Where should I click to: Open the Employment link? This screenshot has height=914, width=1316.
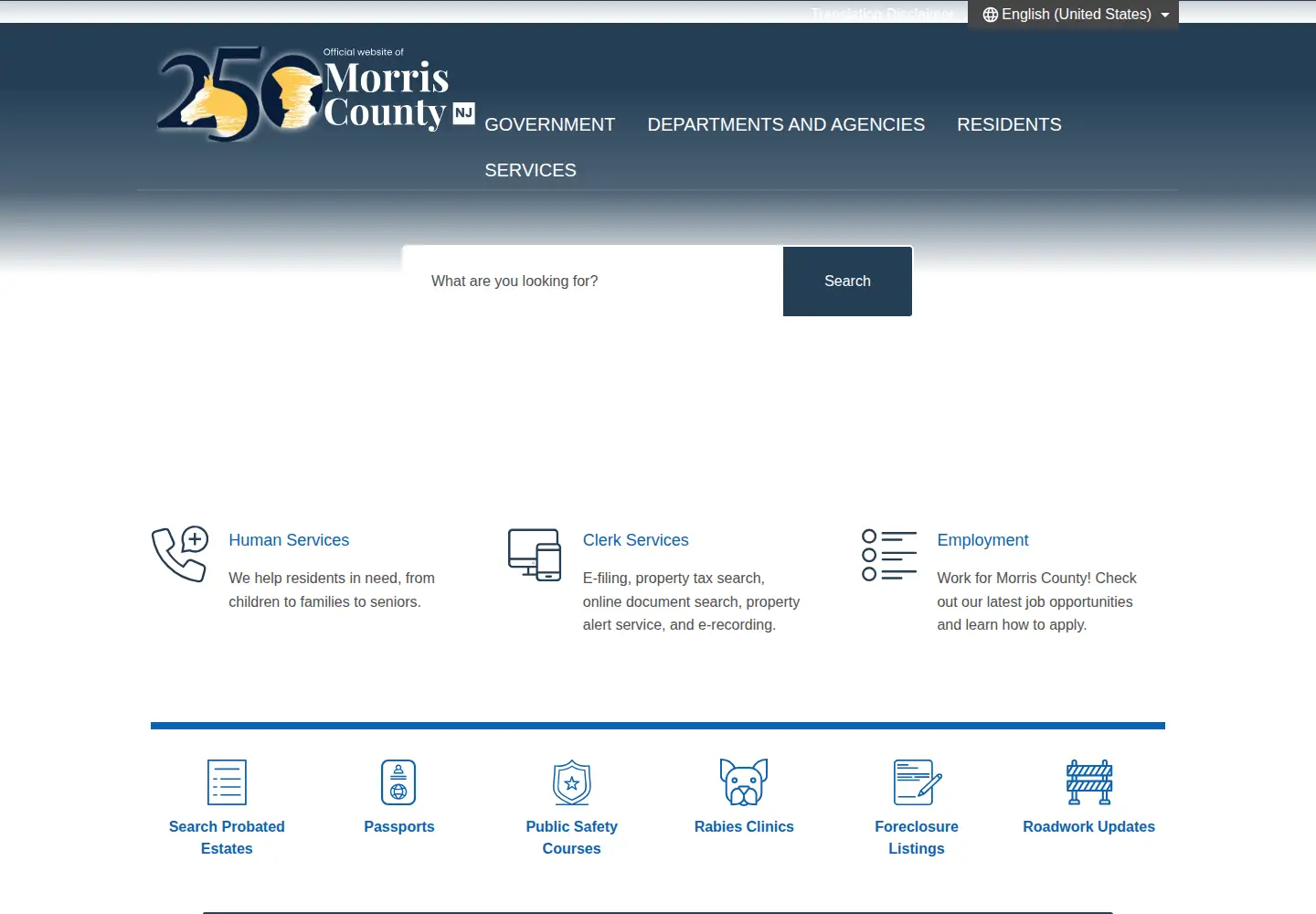click(982, 540)
